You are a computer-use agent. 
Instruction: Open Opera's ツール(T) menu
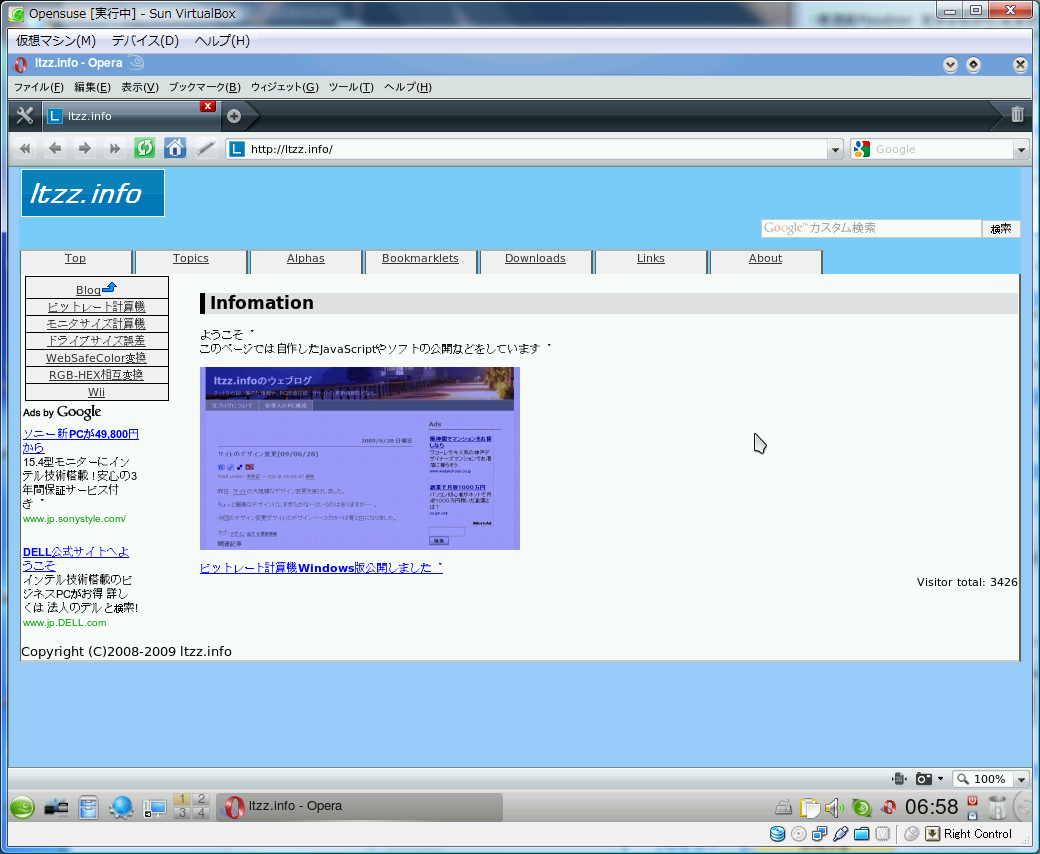[x=351, y=87]
